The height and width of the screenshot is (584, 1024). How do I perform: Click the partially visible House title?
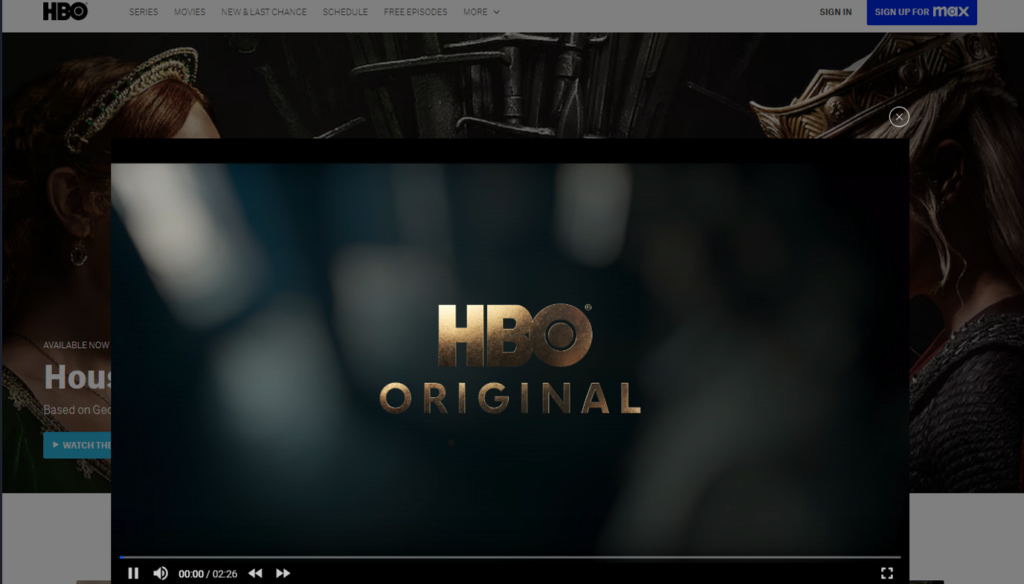click(x=77, y=377)
